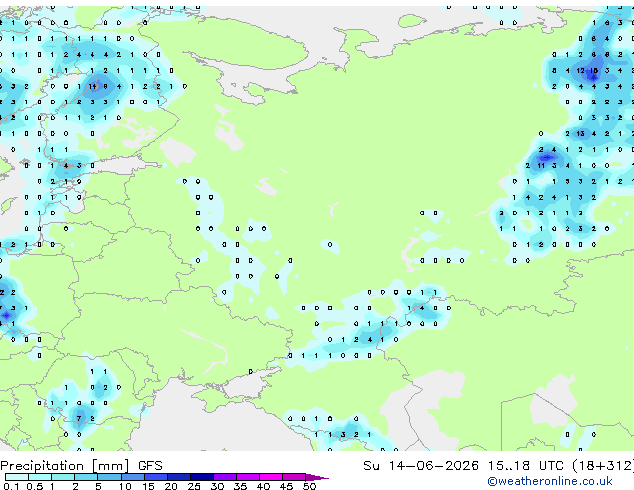Click the 40–45 mm magenta swatch

tap(271, 477)
